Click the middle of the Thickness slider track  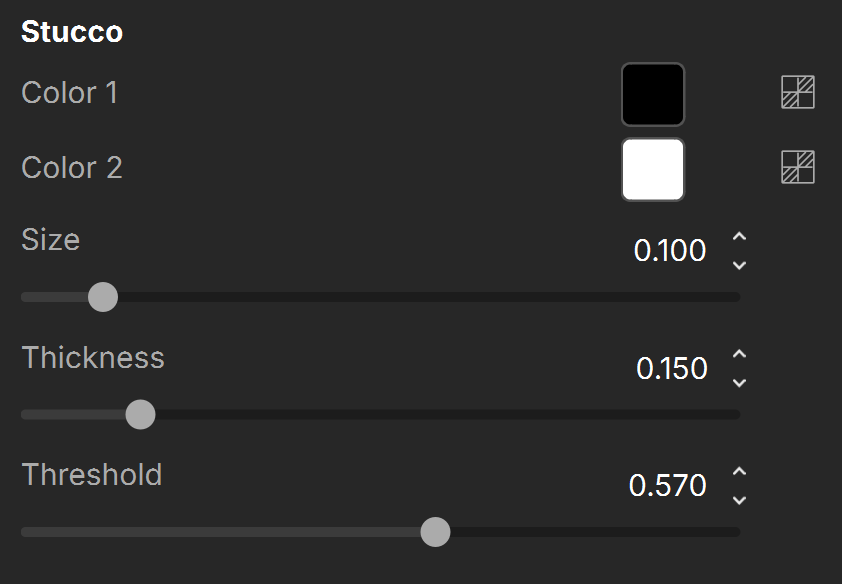tap(381, 414)
